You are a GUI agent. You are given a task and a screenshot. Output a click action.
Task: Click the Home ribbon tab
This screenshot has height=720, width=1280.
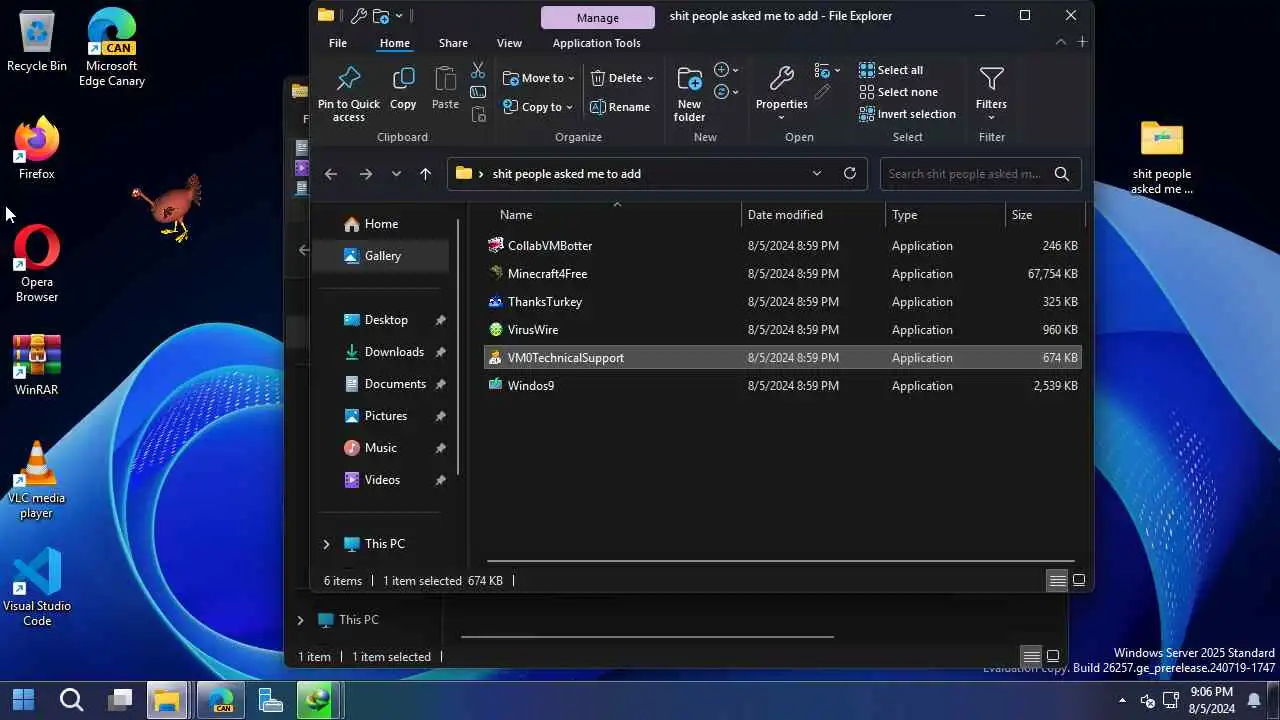tap(394, 43)
